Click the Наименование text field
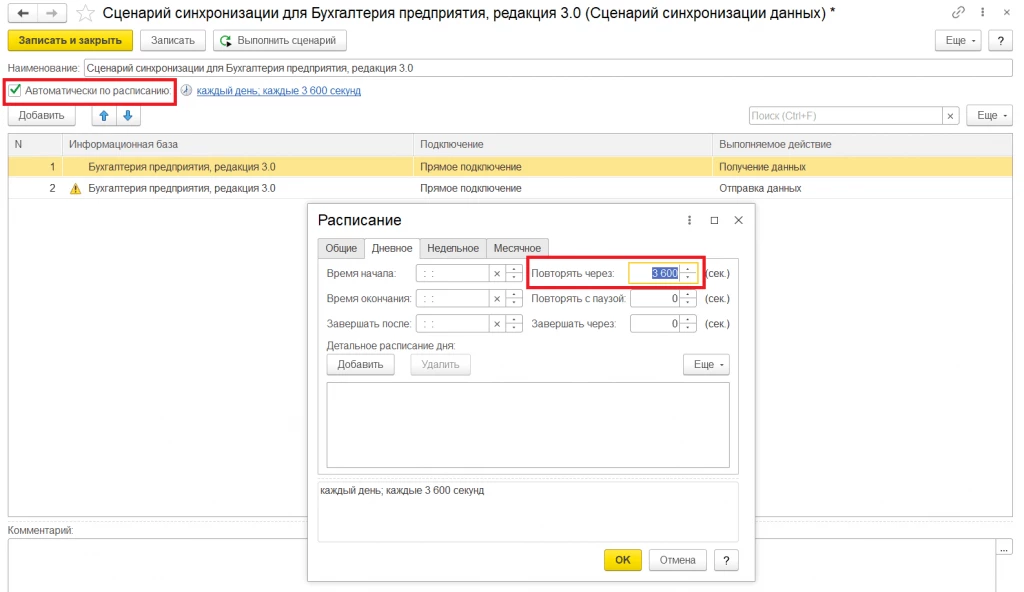Screen dimensions: 1024x592 tap(548, 68)
